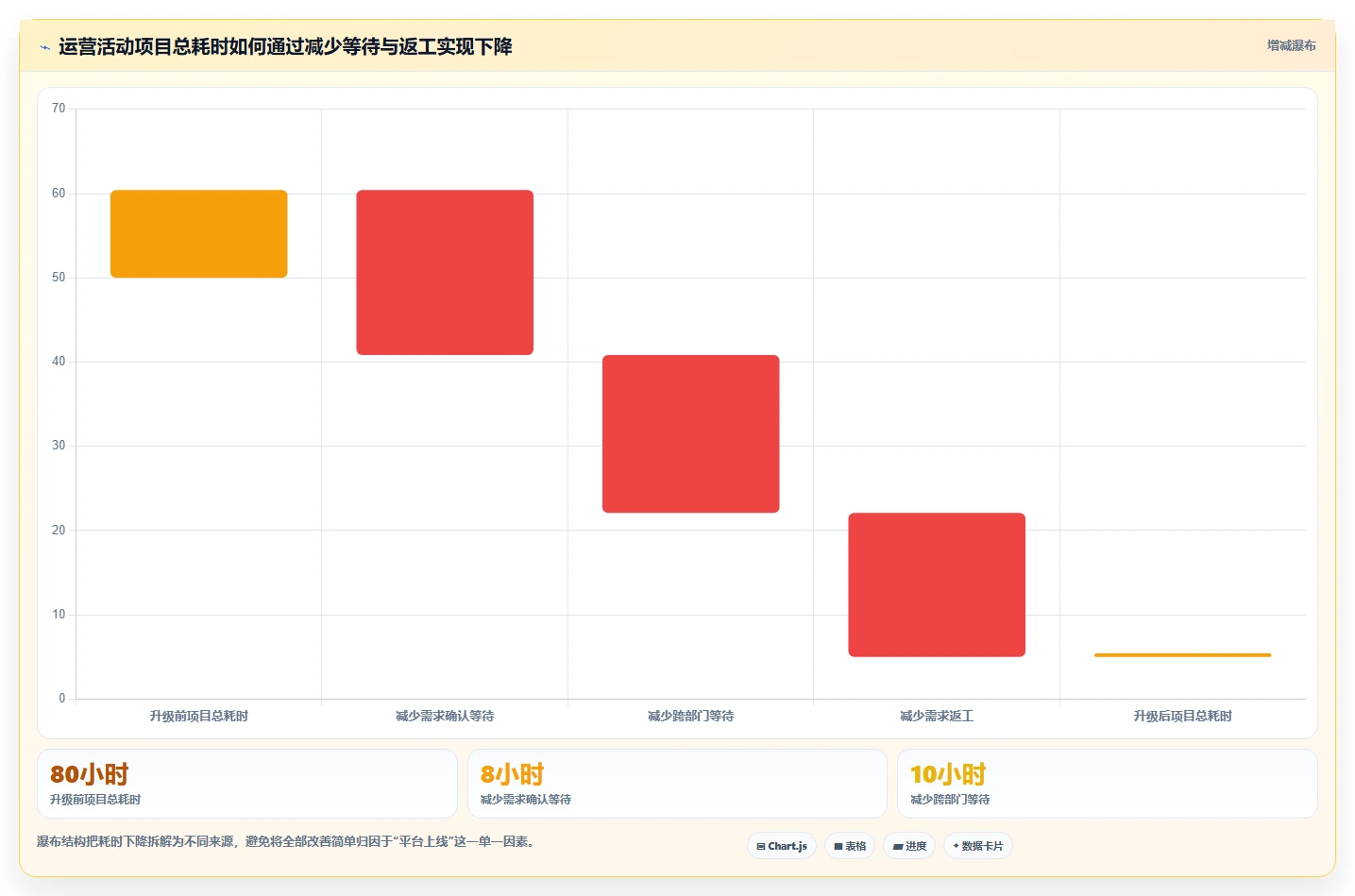Click the y-axis value 10
This screenshot has height=896, width=1355.
tap(59, 615)
